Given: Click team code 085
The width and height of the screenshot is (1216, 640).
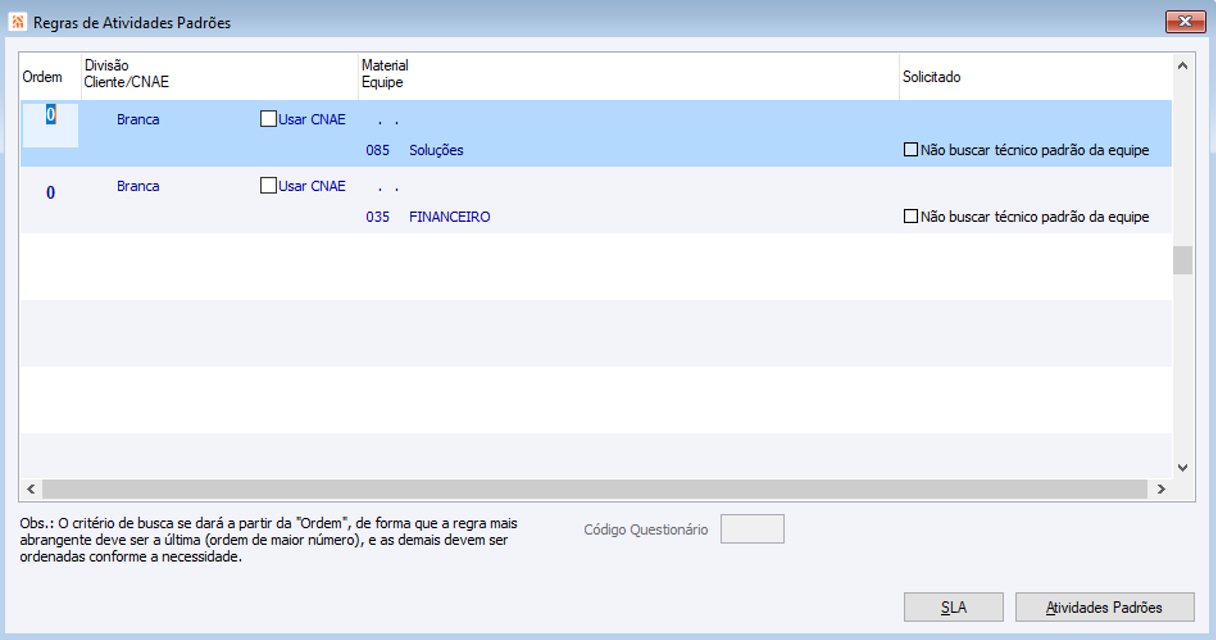Looking at the screenshot, I should (378, 150).
